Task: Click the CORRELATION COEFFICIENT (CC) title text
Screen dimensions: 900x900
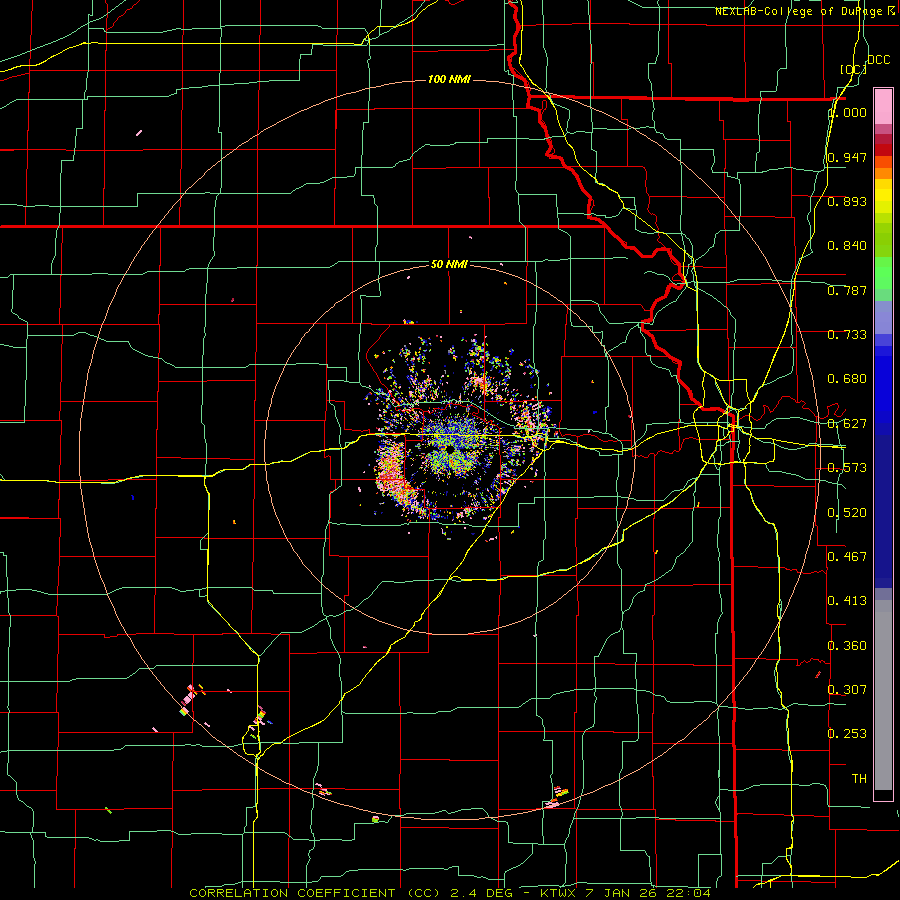Action: click(x=314, y=893)
